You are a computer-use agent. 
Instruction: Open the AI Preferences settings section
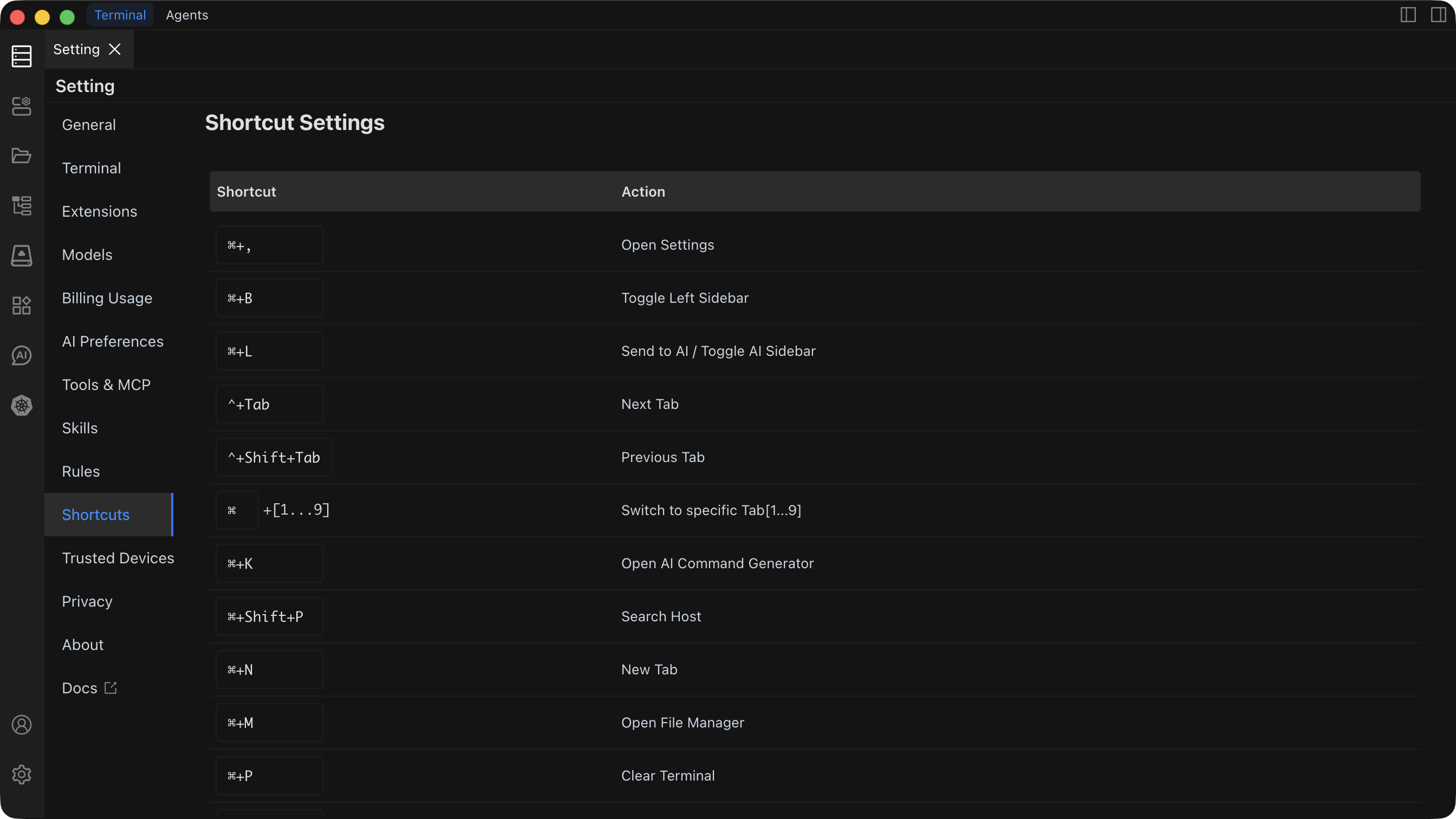click(x=113, y=341)
